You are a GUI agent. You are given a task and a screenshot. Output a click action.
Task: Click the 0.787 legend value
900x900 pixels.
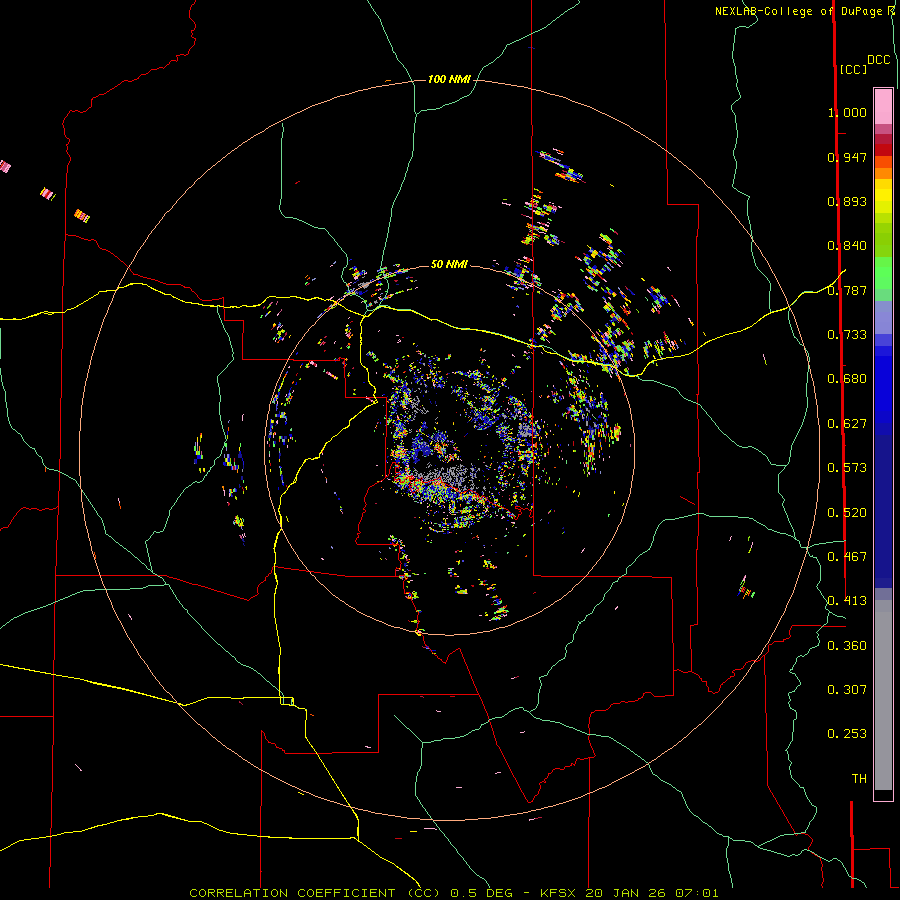pos(847,290)
